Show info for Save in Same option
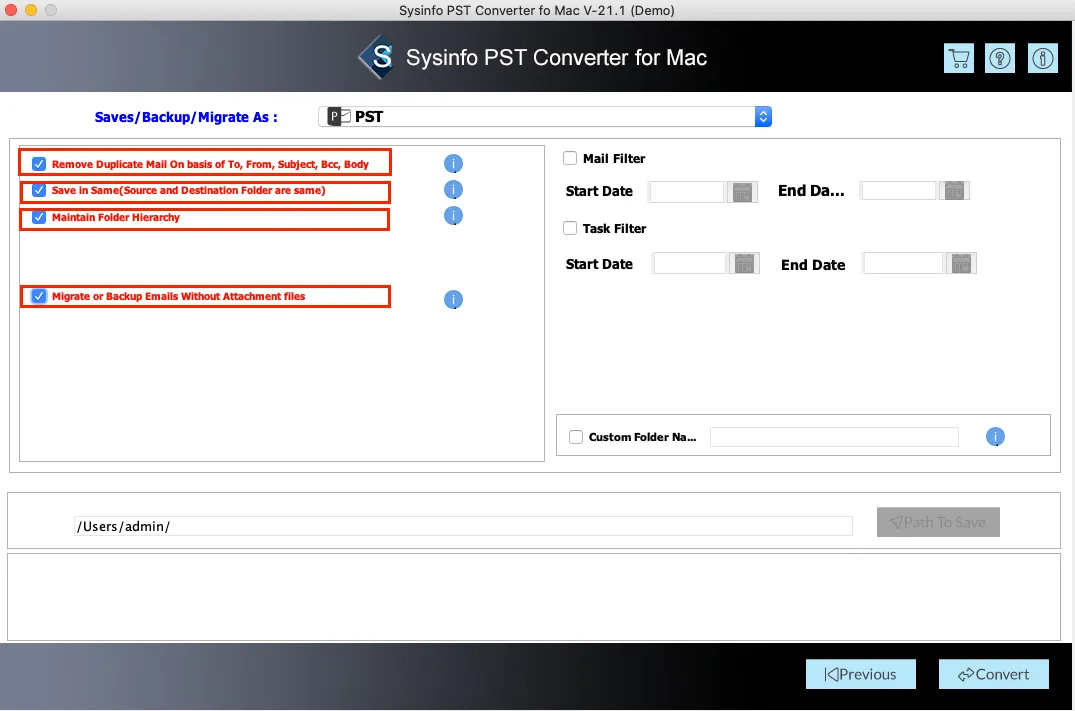The height and width of the screenshot is (711, 1075). point(453,190)
